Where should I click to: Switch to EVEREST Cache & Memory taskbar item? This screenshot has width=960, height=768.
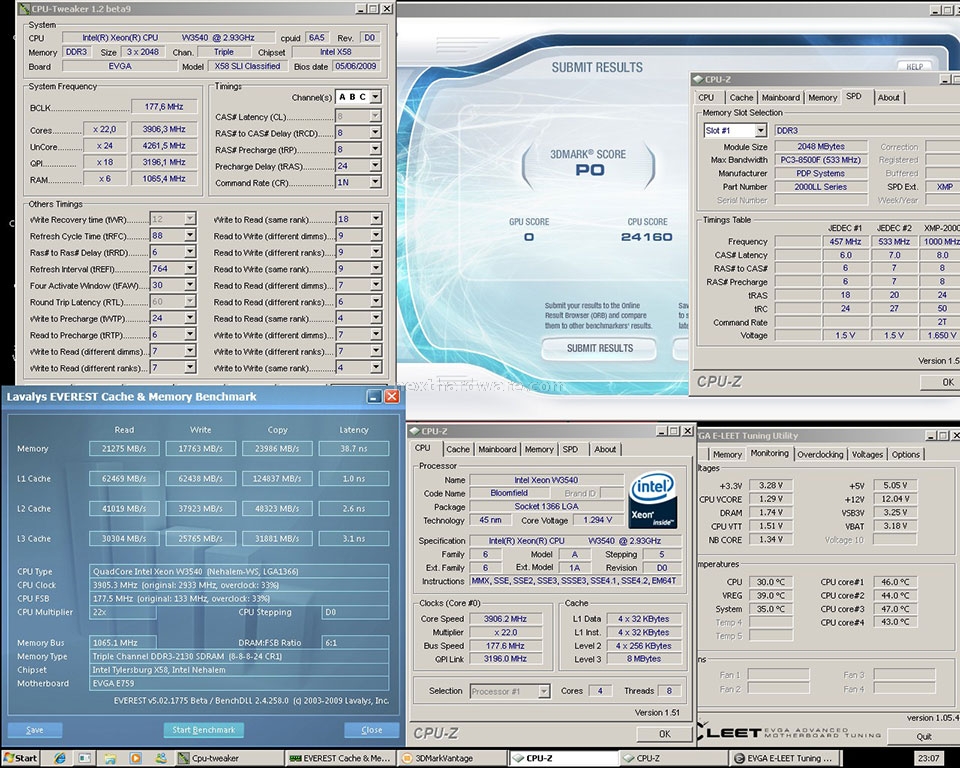tap(340, 758)
